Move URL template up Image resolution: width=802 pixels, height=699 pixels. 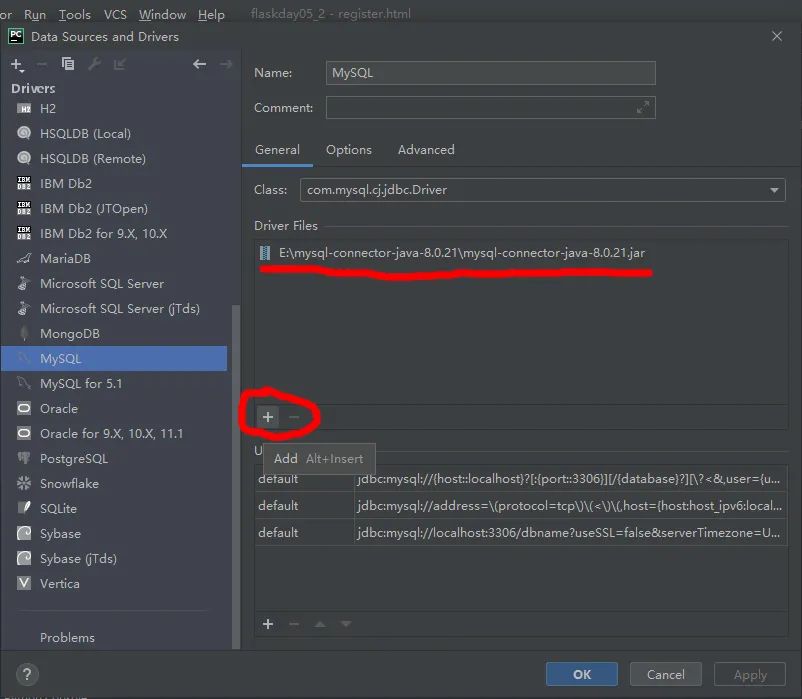coord(320,624)
